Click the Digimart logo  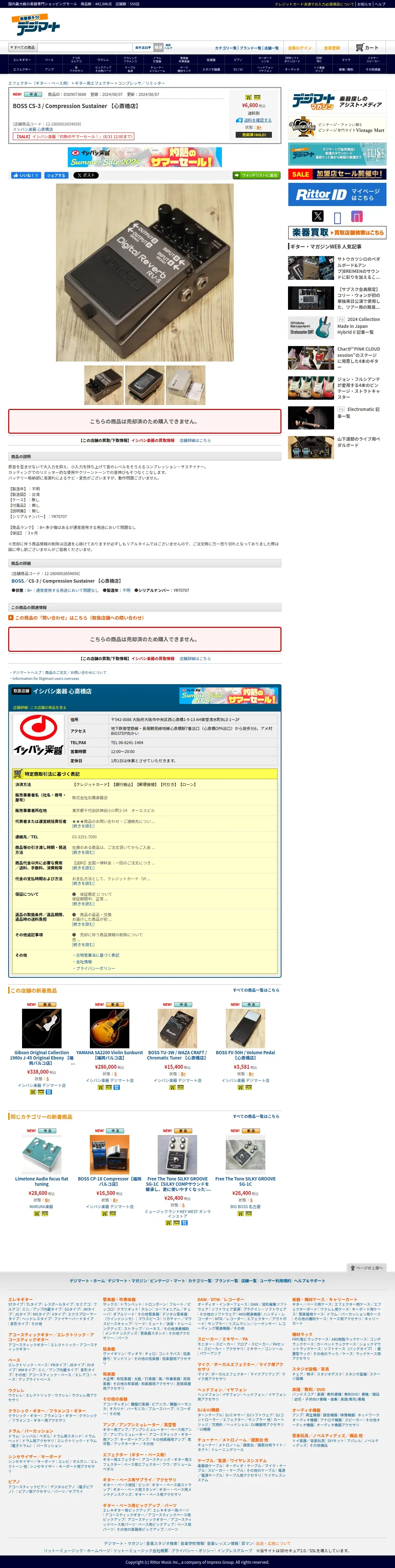tap(36, 25)
